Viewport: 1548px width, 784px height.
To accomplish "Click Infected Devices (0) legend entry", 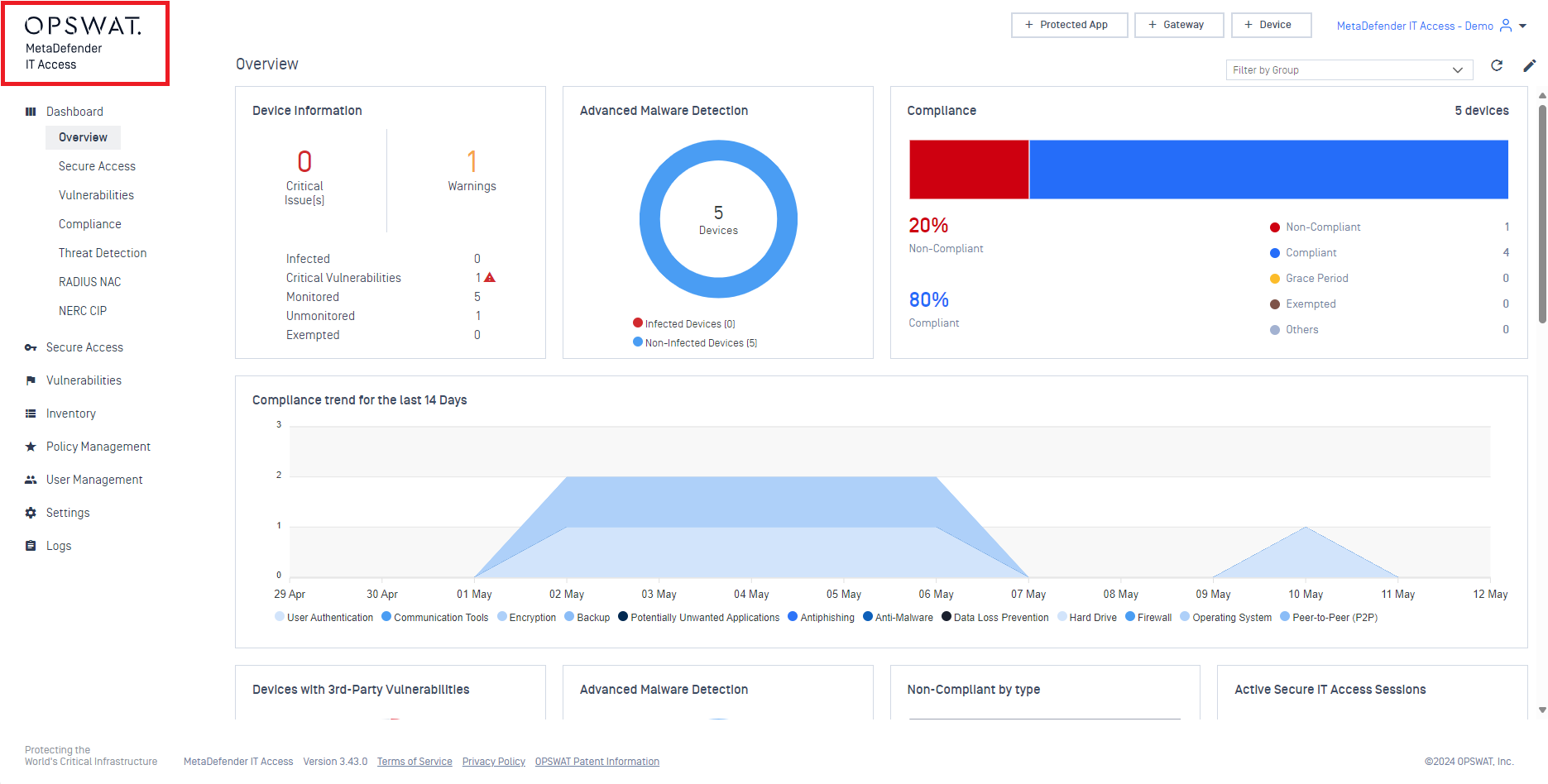I will (x=684, y=323).
